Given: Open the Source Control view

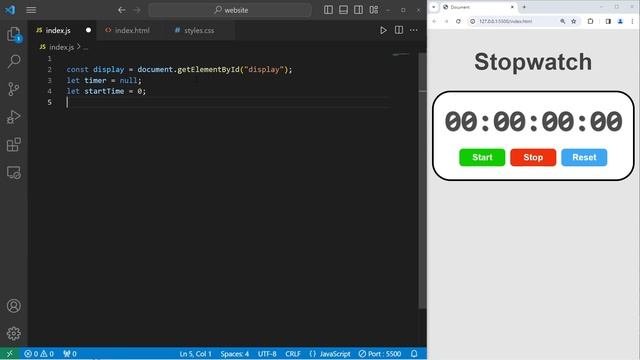Looking at the screenshot, I should click(x=14, y=89).
